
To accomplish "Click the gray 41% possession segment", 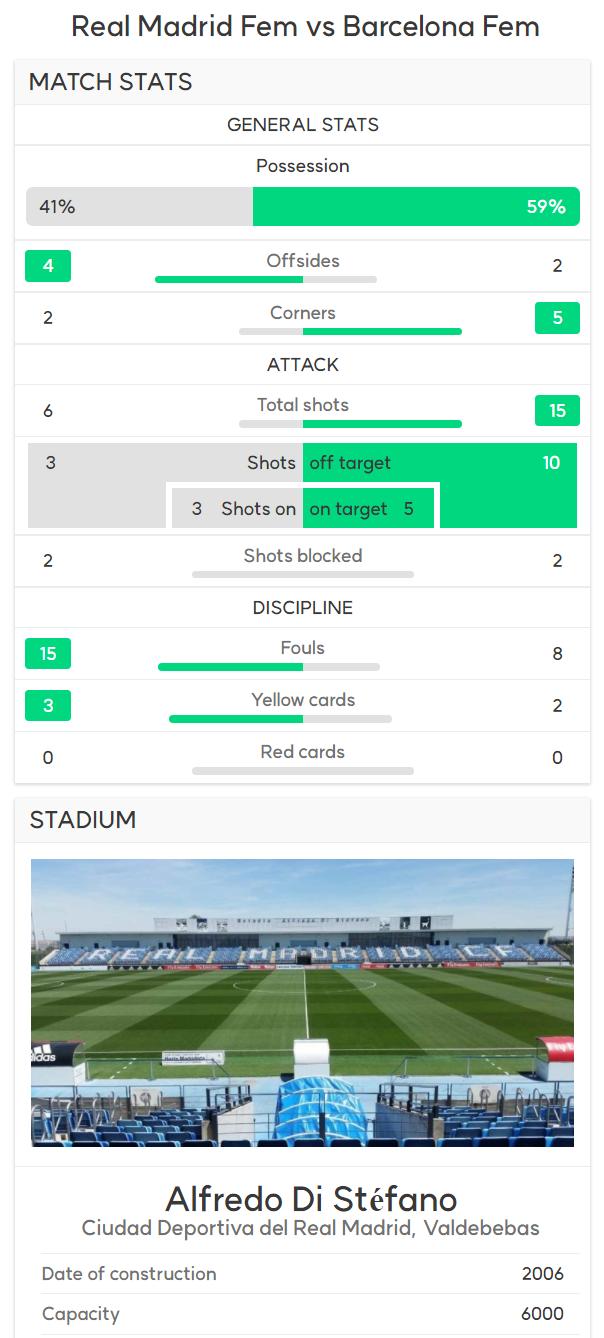I will tap(140, 207).
